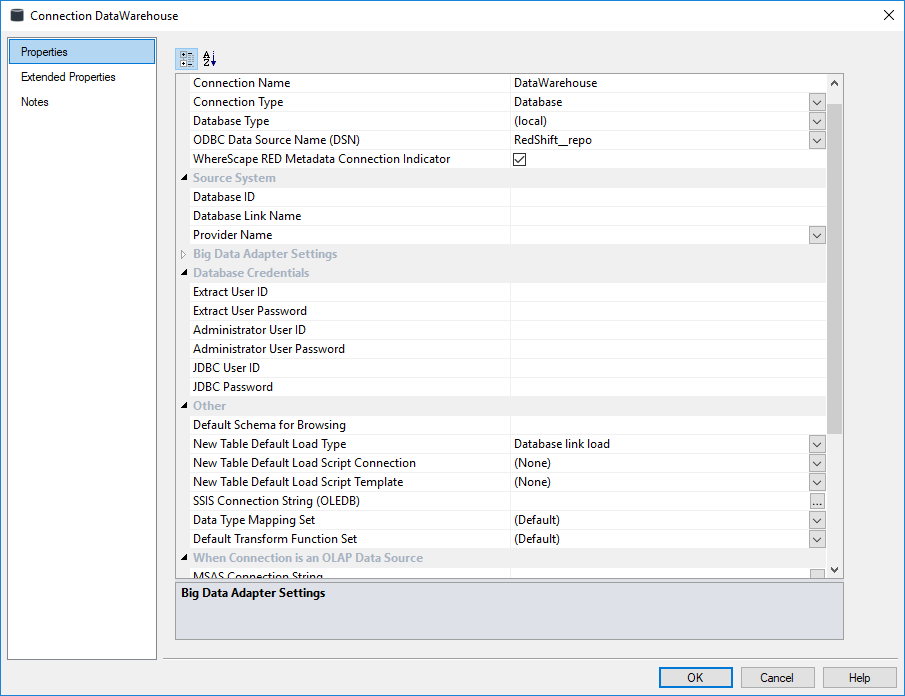Click the JDBC Password value field
Image resolution: width=905 pixels, height=696 pixels.
(x=668, y=387)
